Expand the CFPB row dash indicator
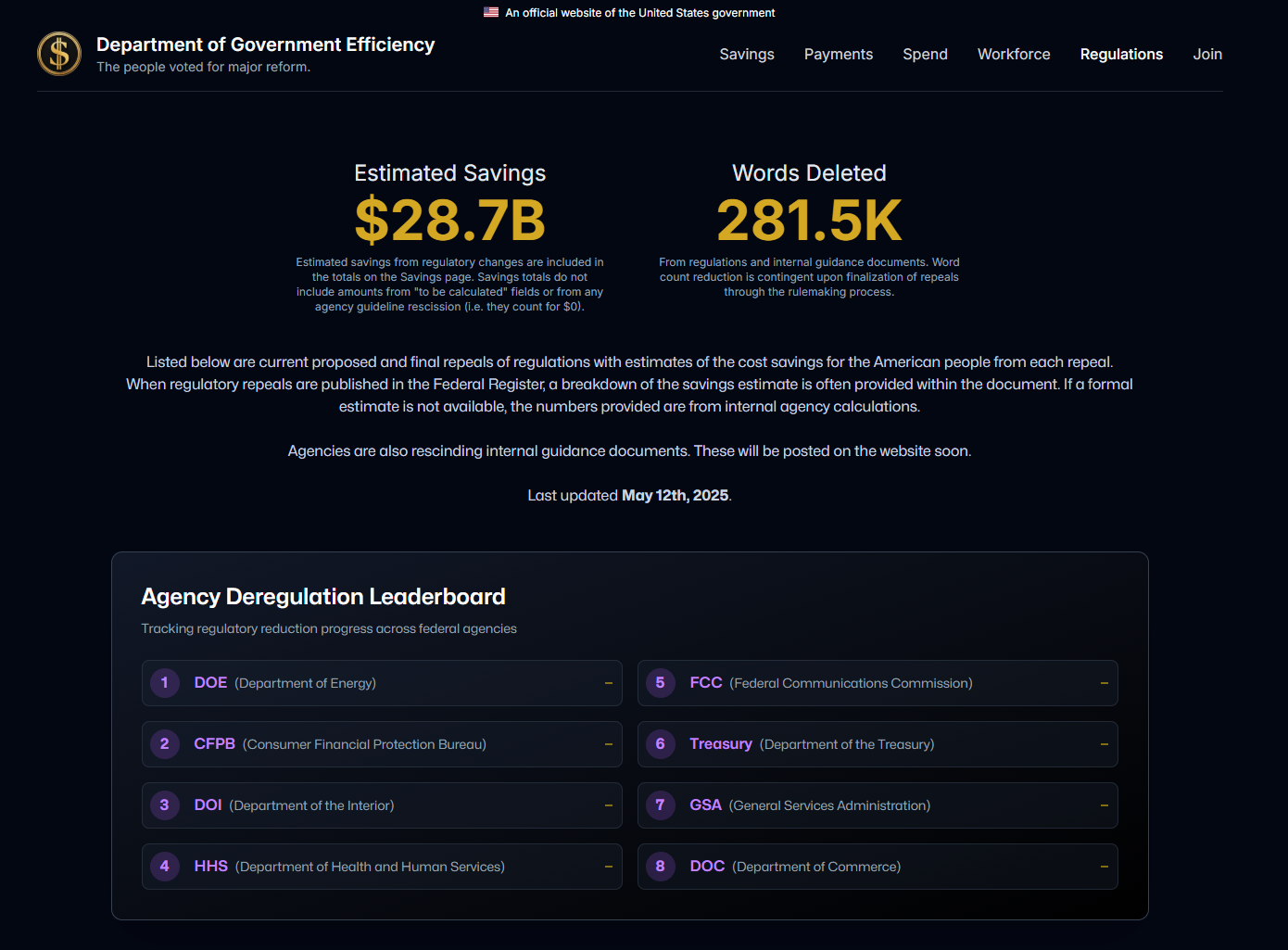The height and width of the screenshot is (950, 1288). coord(609,744)
